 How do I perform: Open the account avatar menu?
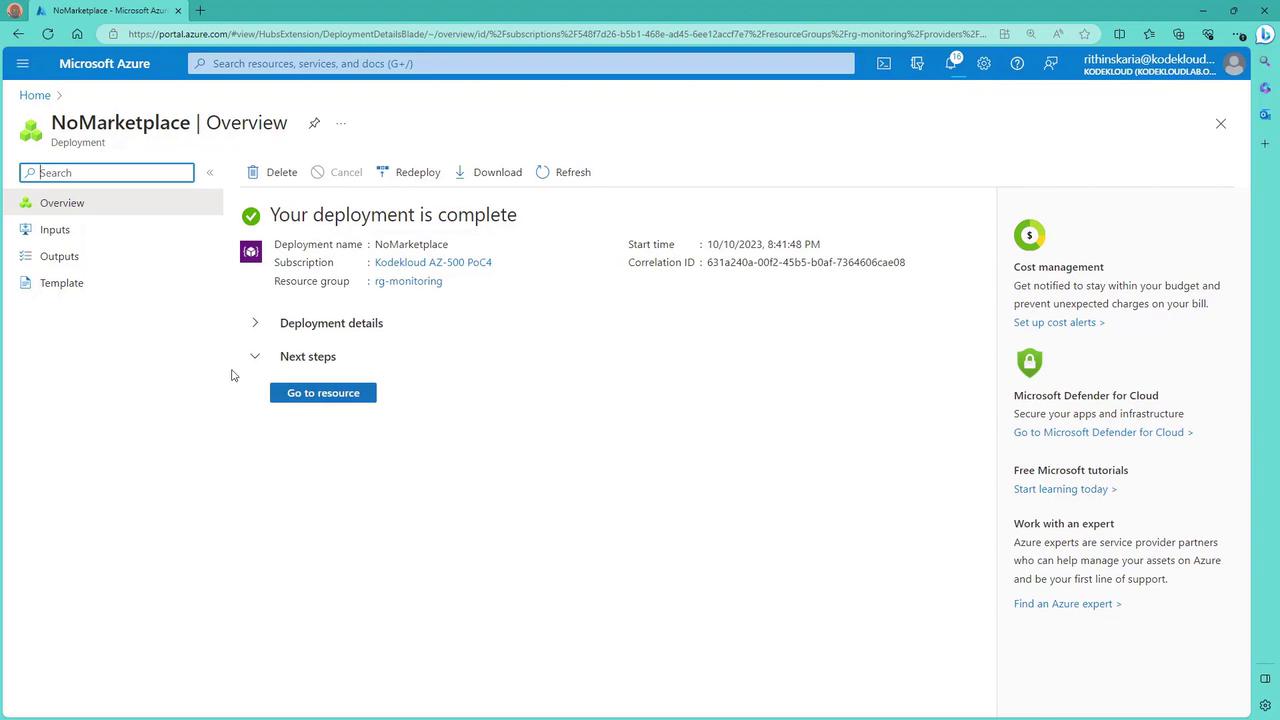click(x=1234, y=64)
